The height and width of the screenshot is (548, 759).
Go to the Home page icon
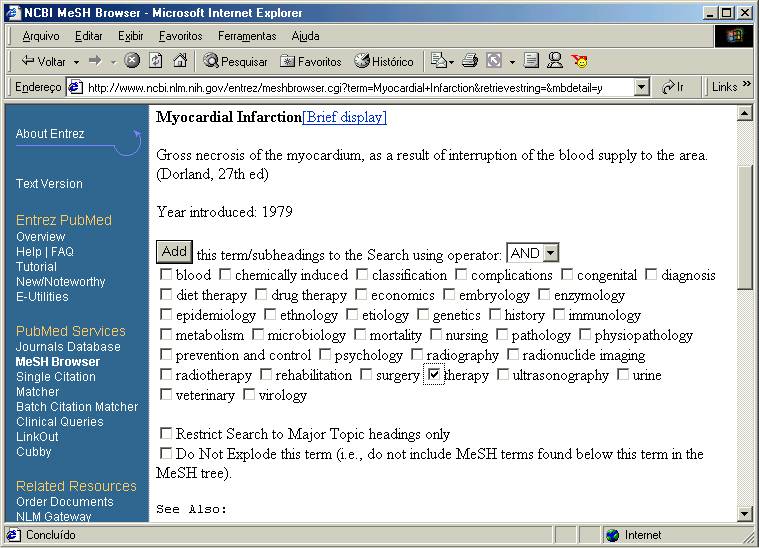click(180, 61)
